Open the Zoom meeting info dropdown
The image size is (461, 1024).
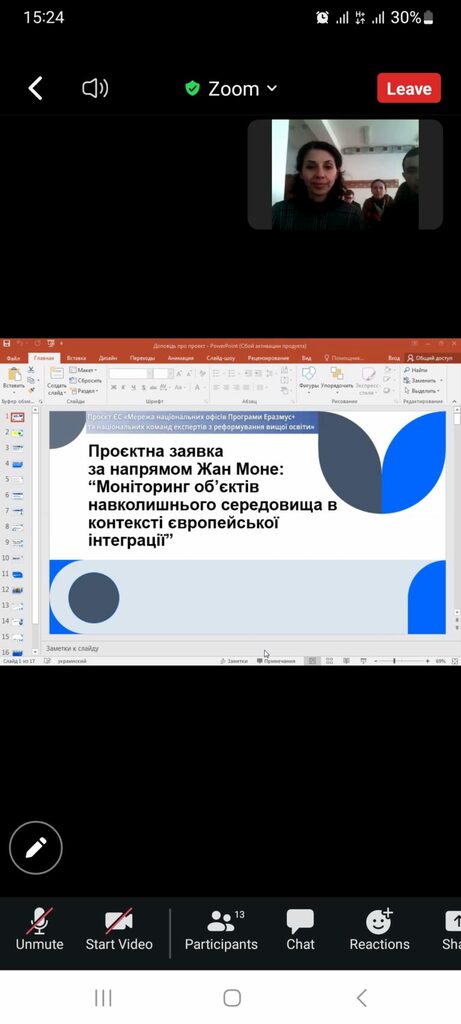[242, 89]
